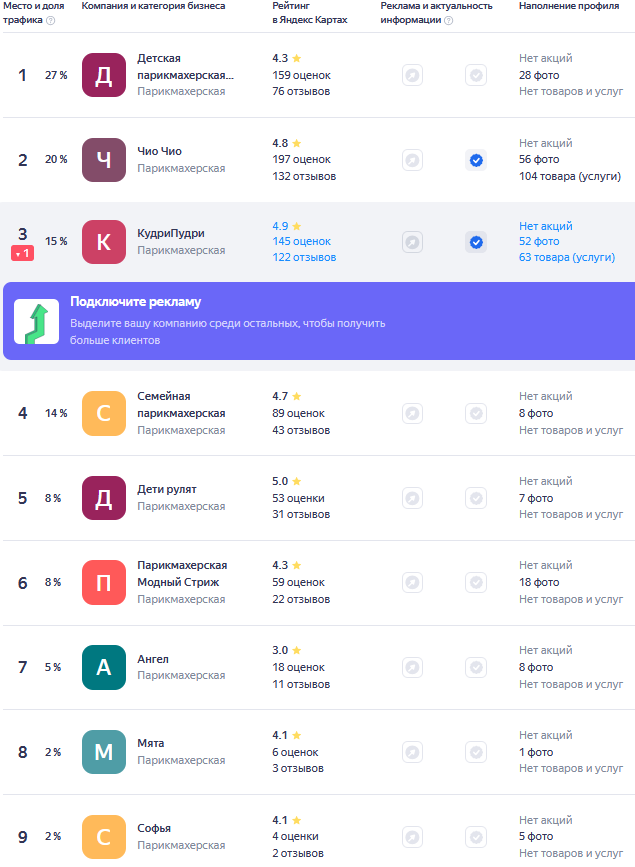Click the Ч avatar of Чио Чио

click(104, 160)
